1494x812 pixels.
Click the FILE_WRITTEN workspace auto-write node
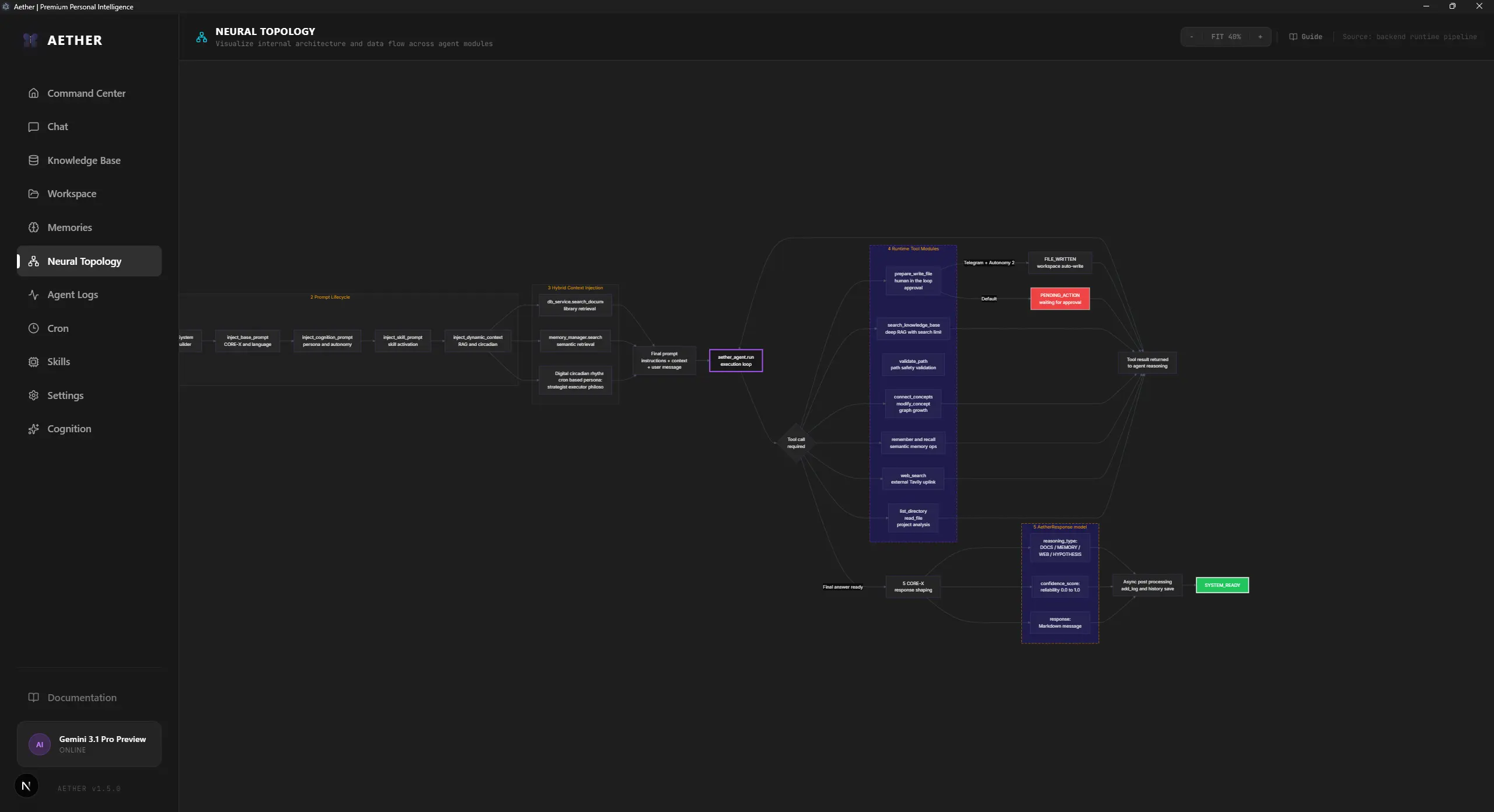point(1060,262)
